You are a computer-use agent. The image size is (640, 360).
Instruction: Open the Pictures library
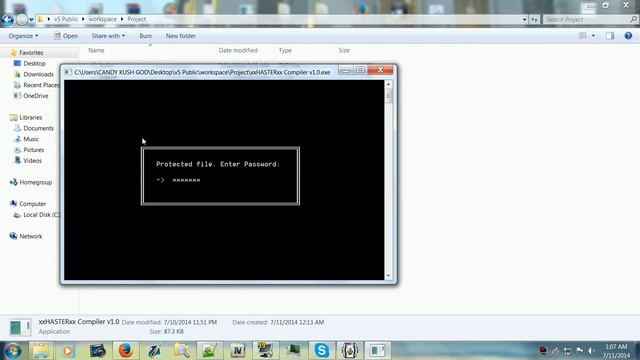29,150
